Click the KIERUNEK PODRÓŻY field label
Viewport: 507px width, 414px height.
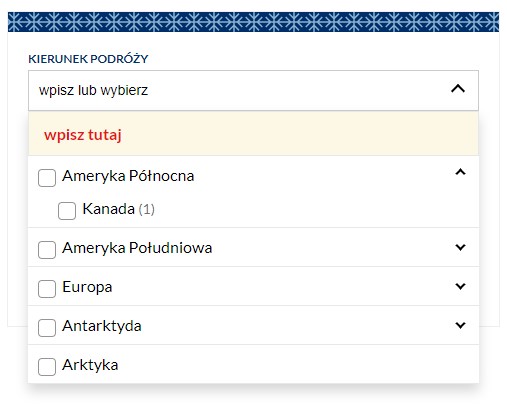tap(88, 59)
